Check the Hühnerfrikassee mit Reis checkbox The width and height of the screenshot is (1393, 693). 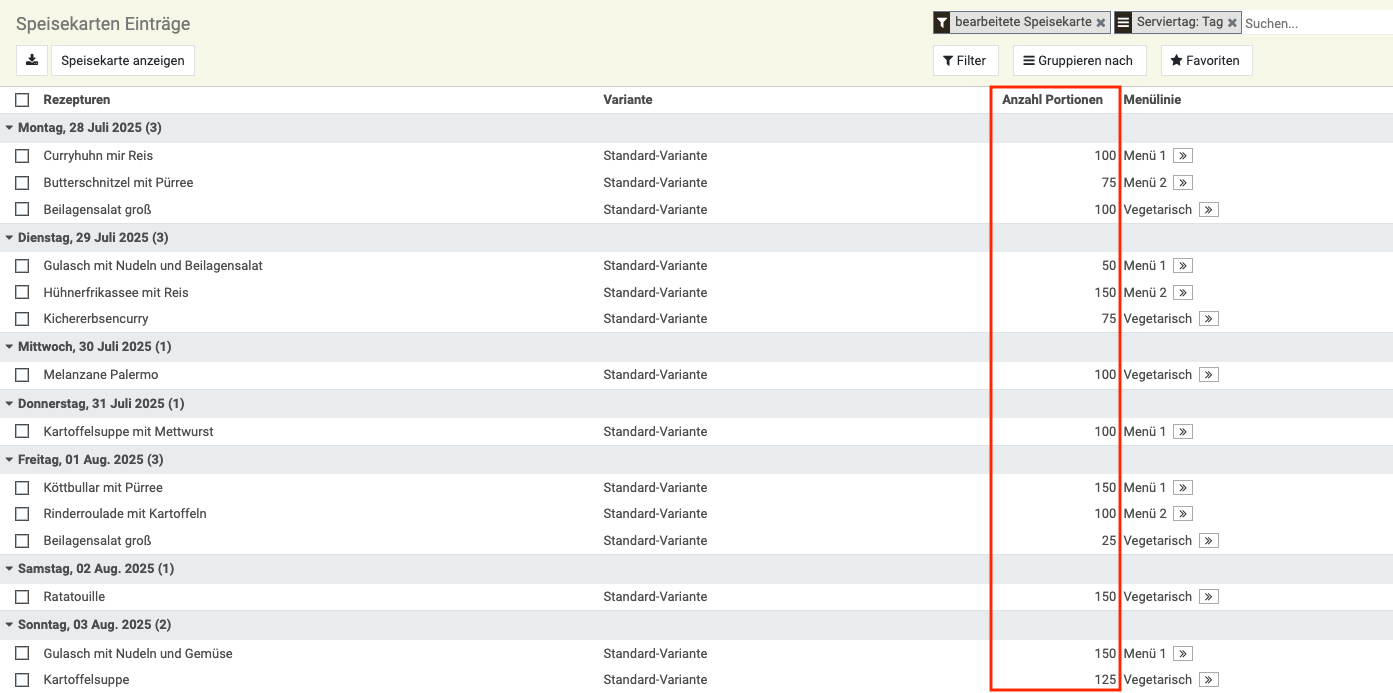22,293
